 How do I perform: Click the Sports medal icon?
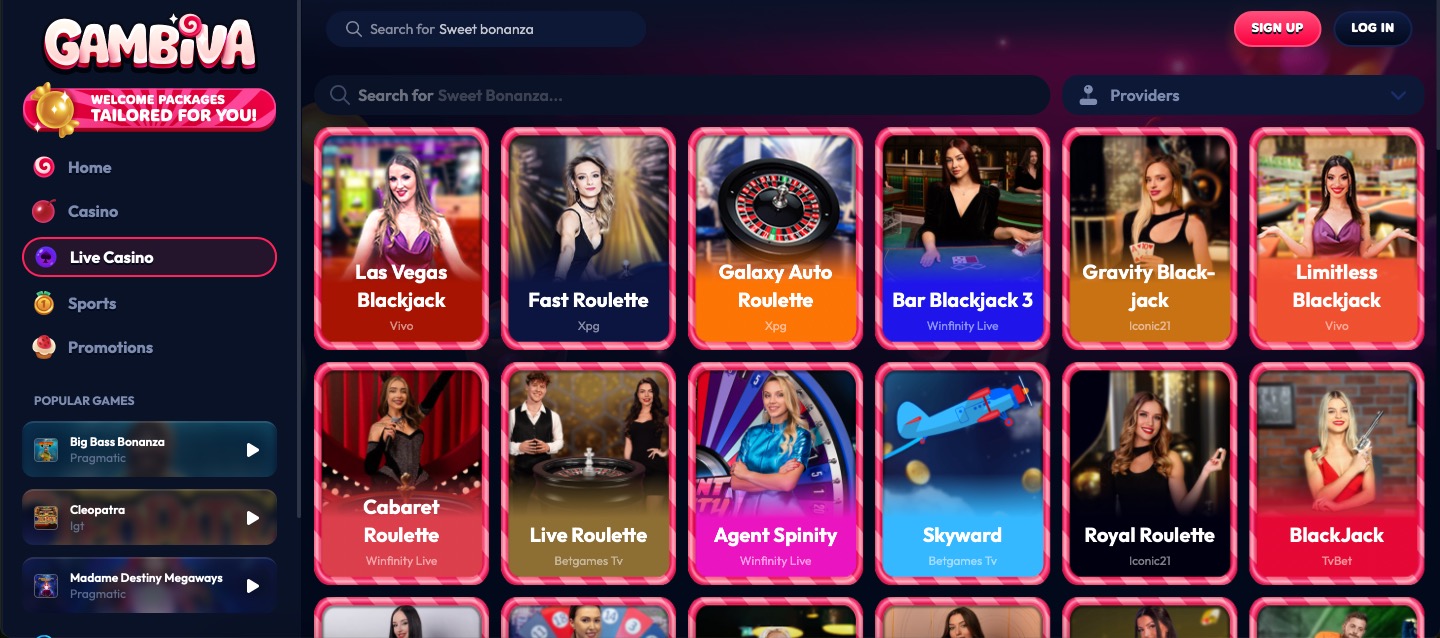pos(44,303)
